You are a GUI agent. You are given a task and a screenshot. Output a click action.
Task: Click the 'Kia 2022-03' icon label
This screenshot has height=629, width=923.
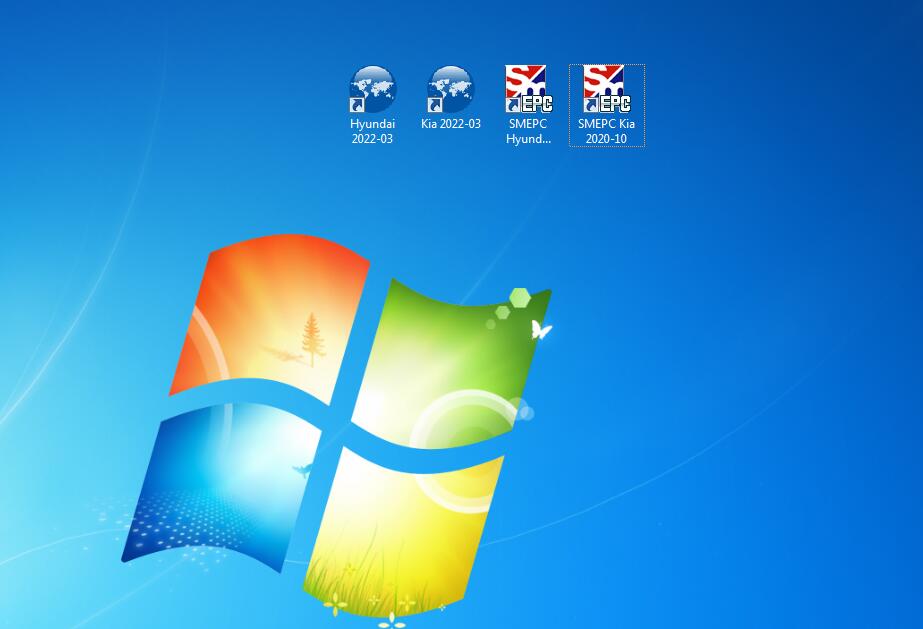click(451, 124)
